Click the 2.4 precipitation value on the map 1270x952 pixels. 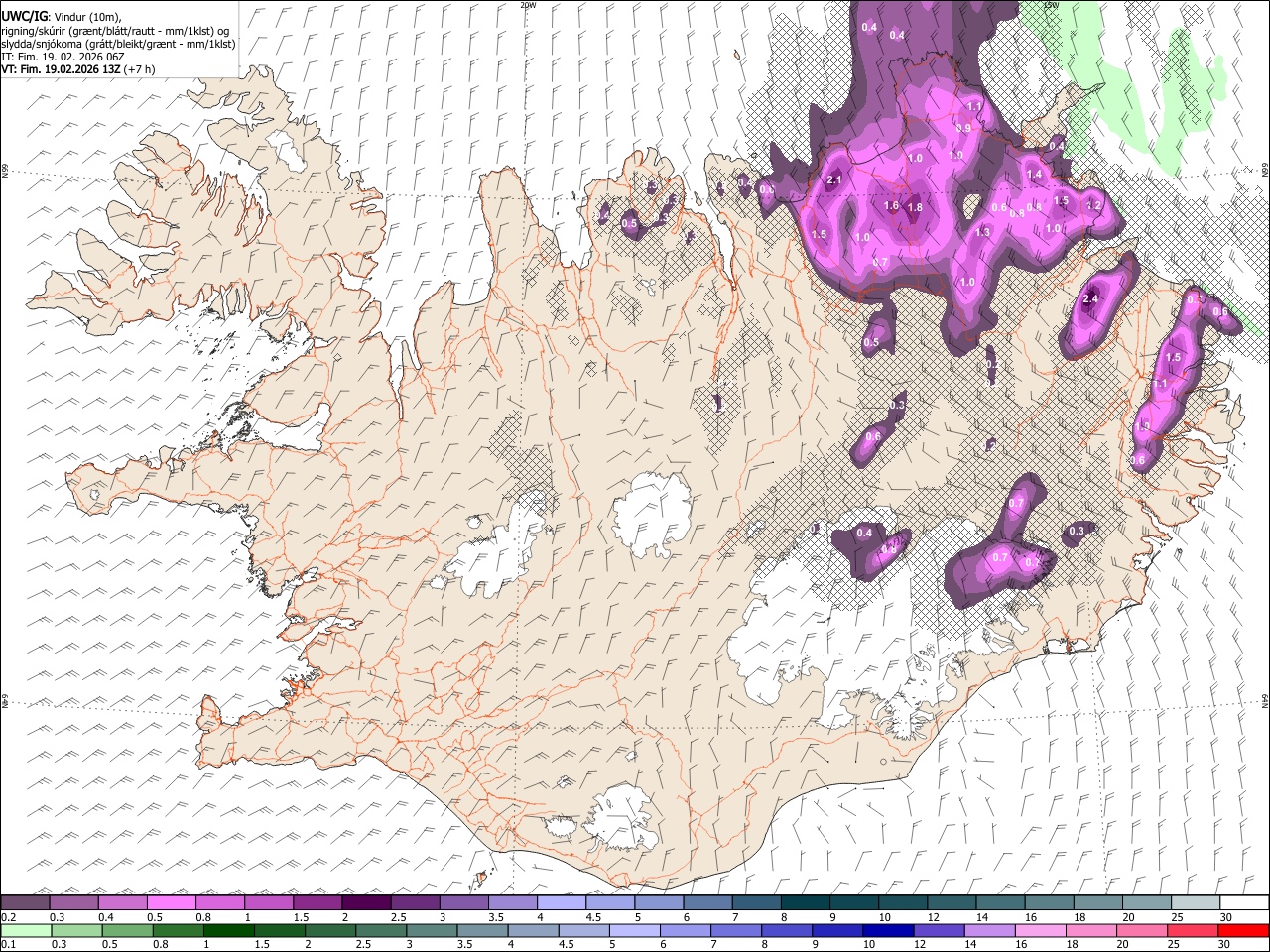pos(1091,298)
